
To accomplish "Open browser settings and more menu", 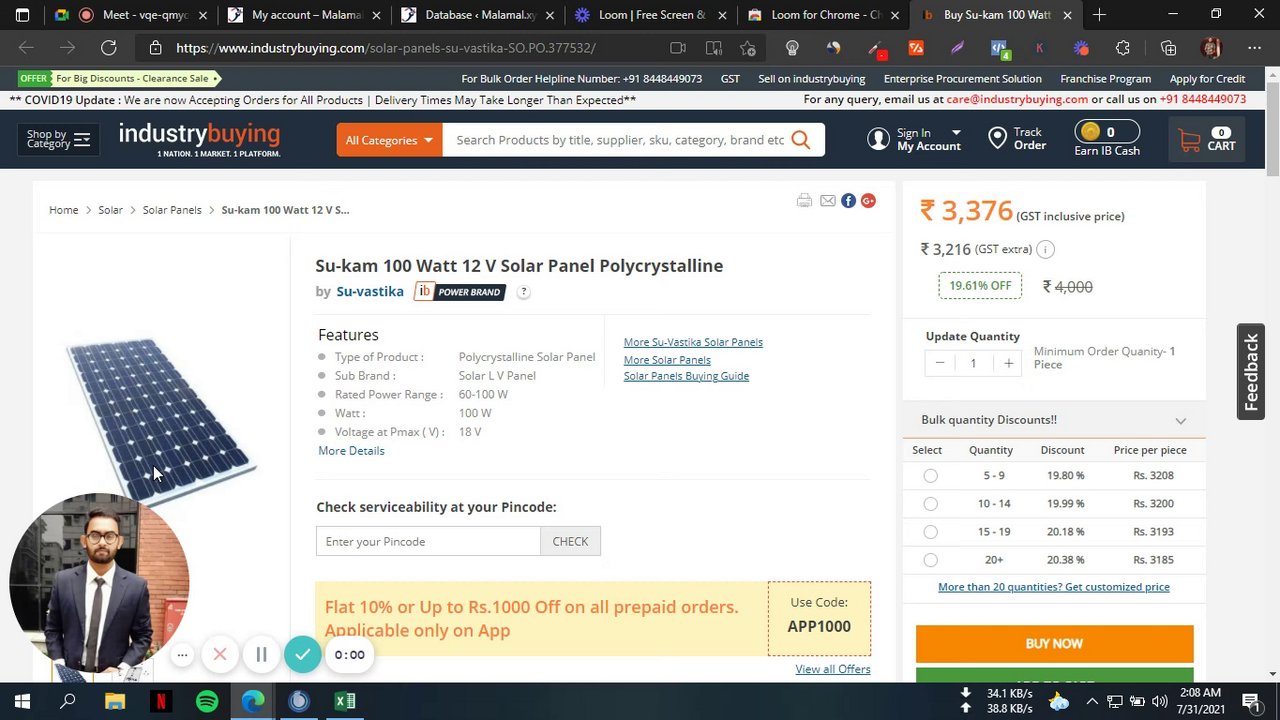I will click(x=1254, y=48).
